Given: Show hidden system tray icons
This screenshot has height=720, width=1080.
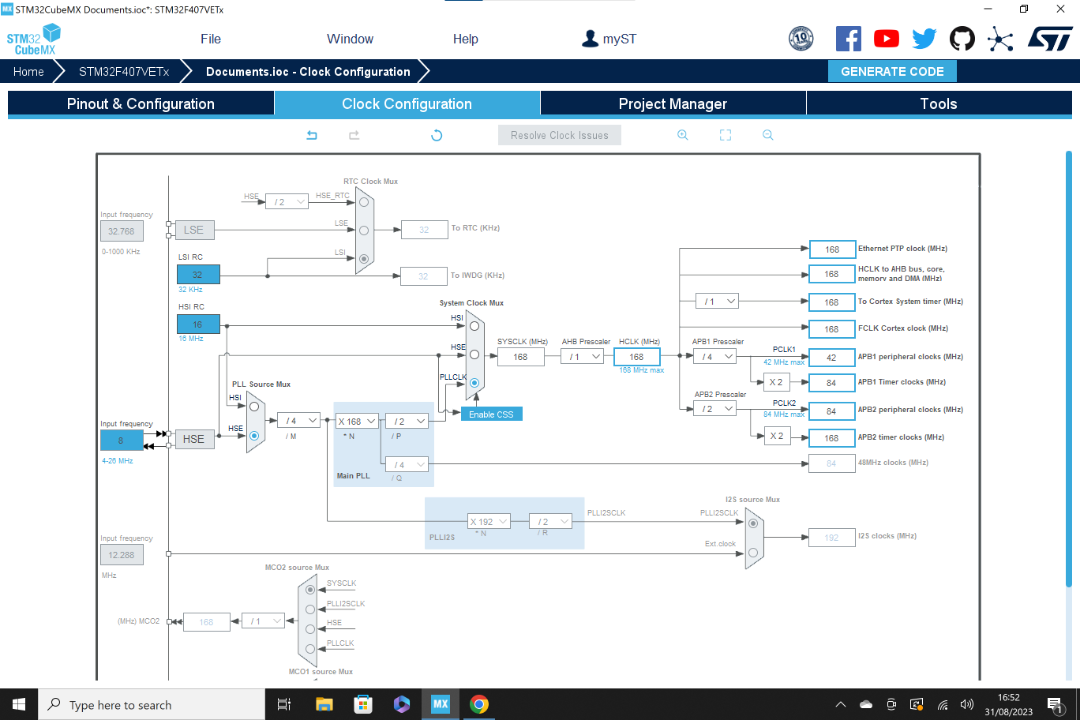Looking at the screenshot, I should [840, 704].
